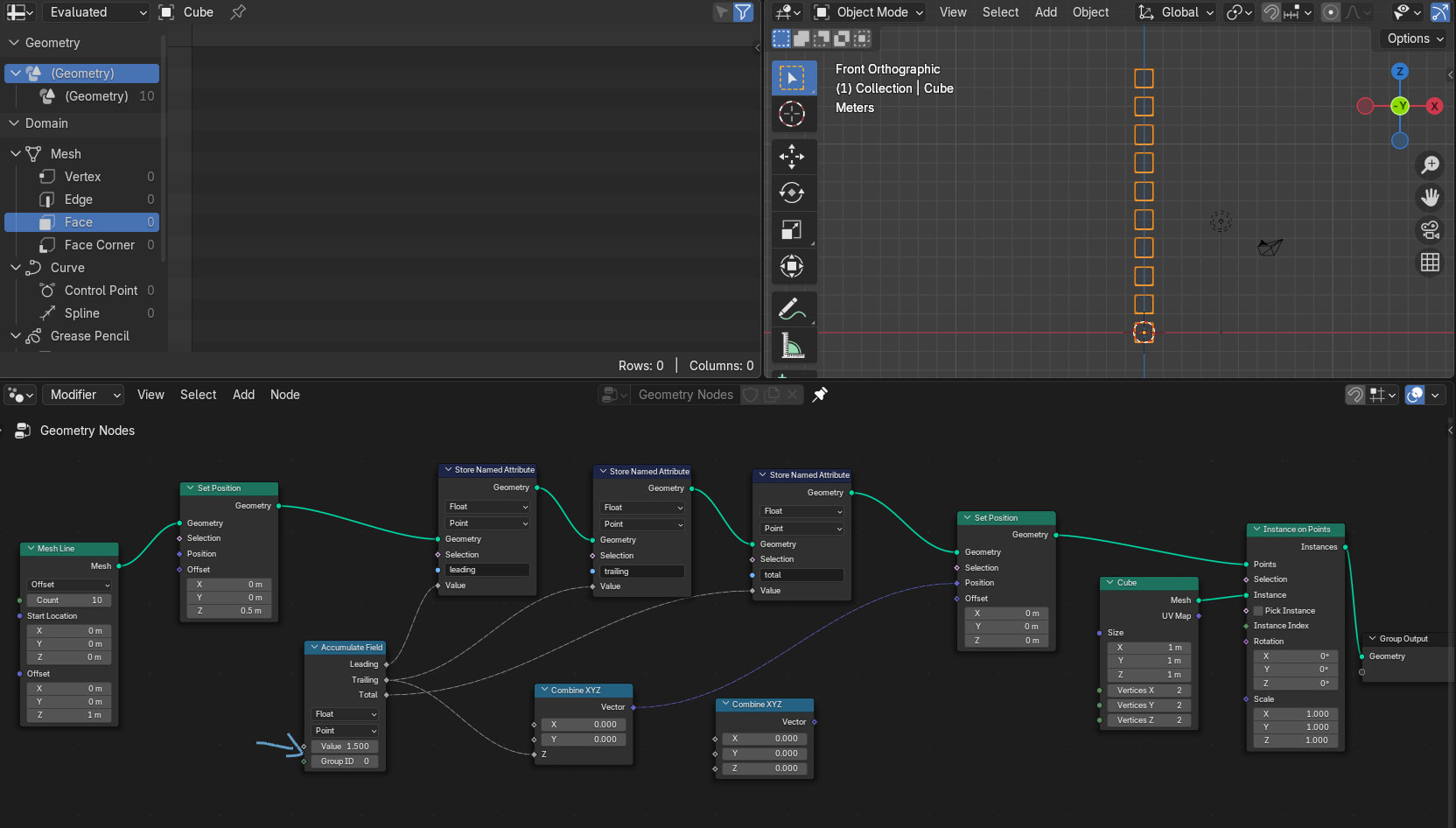Select the Vertex domain row

(82, 177)
